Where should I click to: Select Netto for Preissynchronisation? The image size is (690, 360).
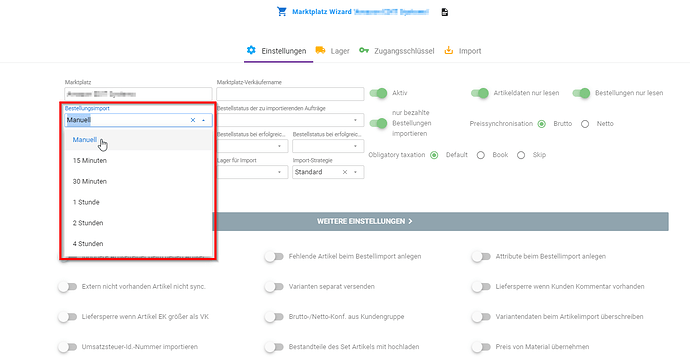click(585, 124)
